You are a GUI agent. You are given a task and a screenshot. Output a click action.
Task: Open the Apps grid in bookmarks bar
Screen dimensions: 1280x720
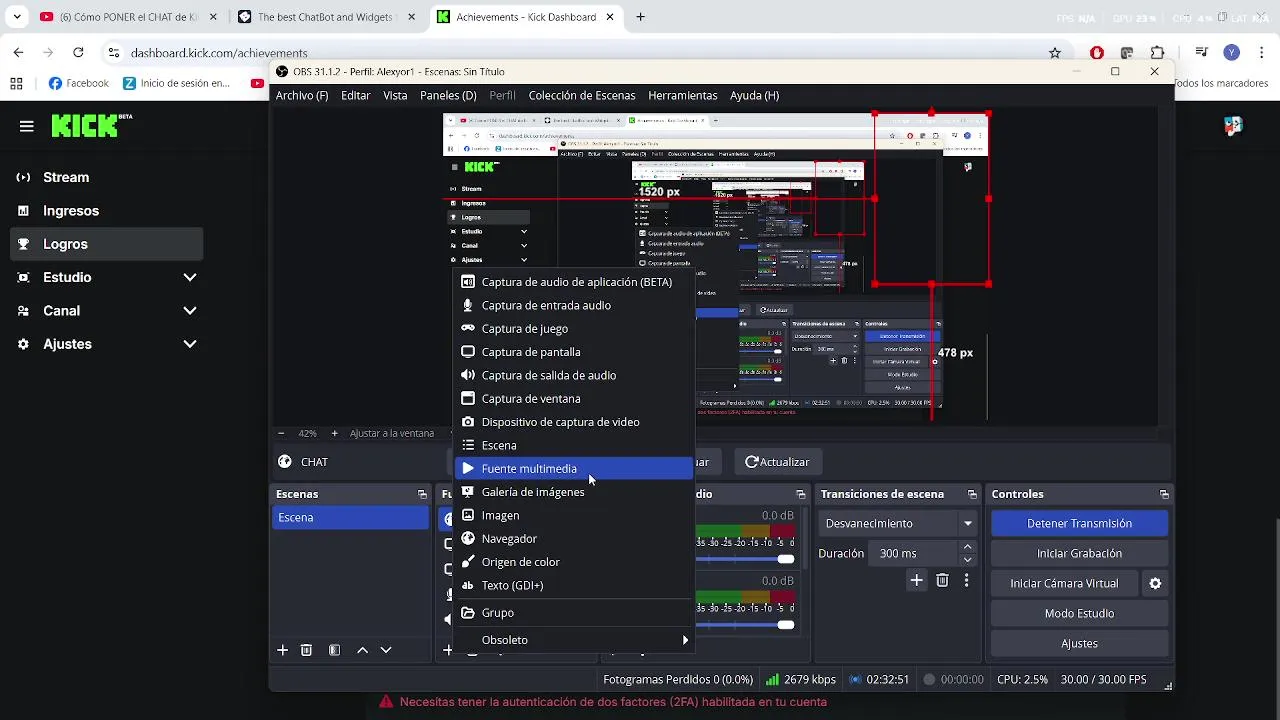pos(16,84)
